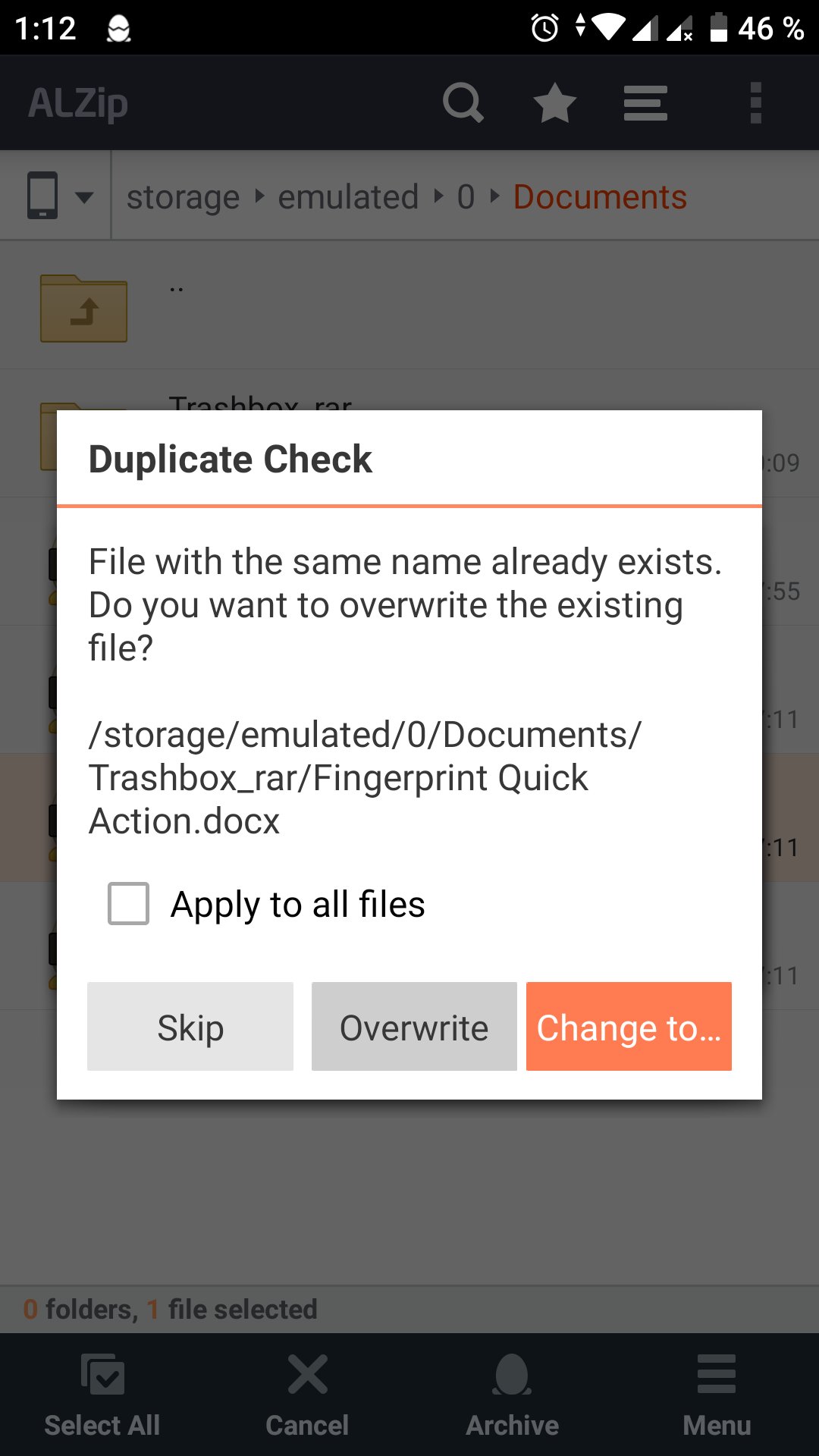Tap the Archive egg icon

tap(512, 1375)
